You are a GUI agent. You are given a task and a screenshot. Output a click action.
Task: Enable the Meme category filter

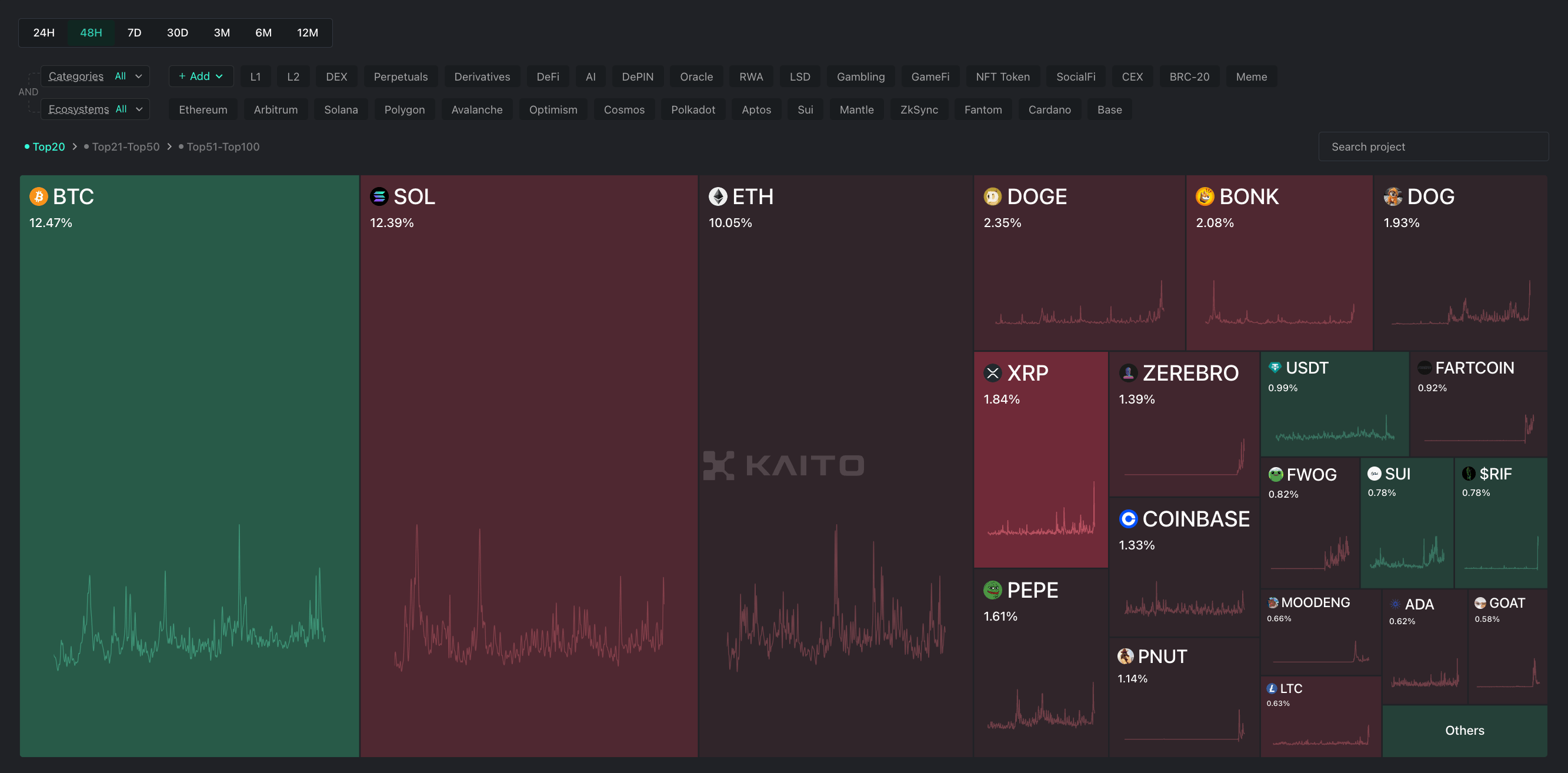[x=1252, y=76]
